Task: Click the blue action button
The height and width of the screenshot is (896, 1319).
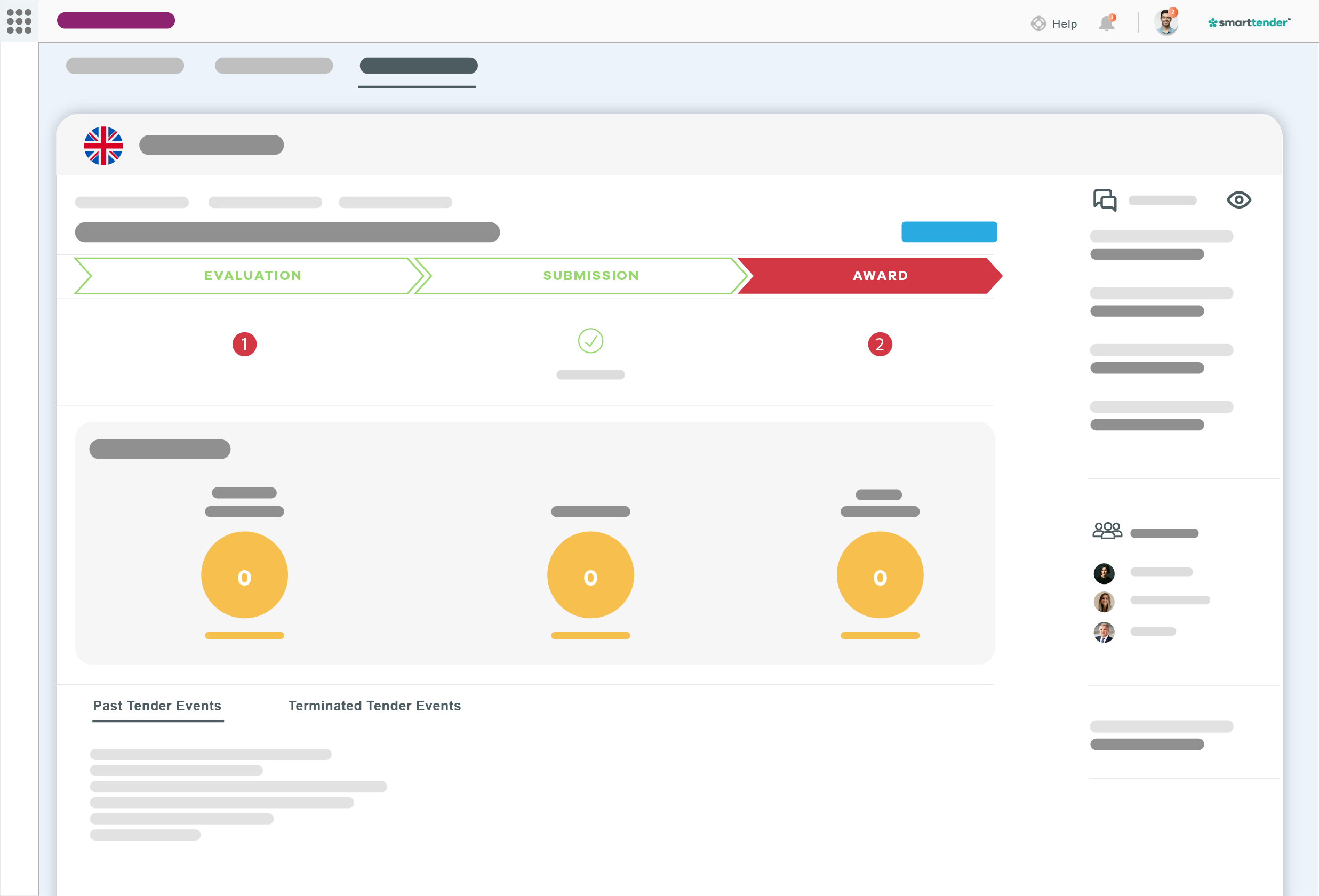Action: (x=949, y=232)
